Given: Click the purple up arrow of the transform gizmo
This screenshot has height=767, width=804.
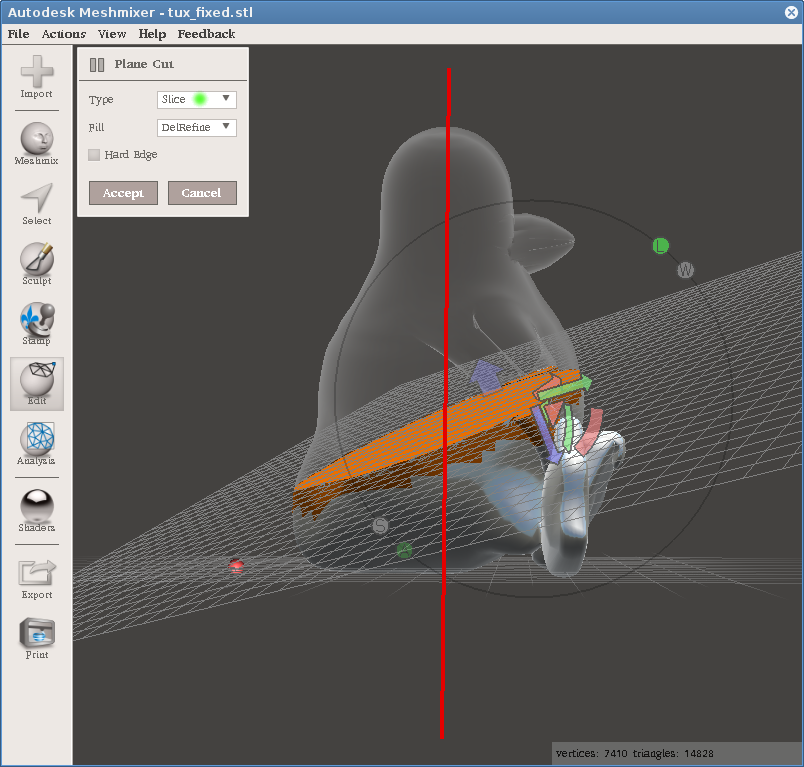Looking at the screenshot, I should pyautogui.click(x=485, y=376).
